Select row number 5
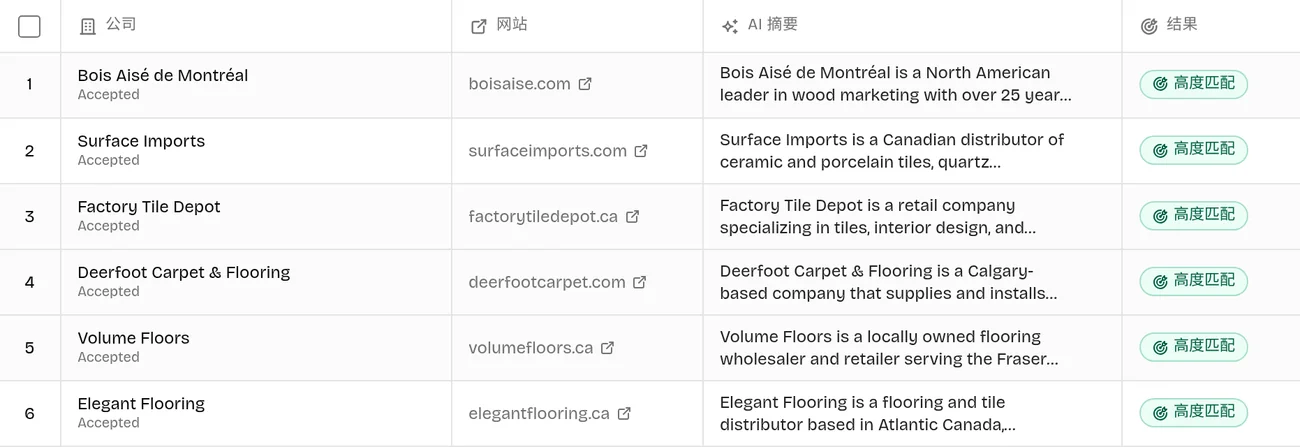The width and height of the screenshot is (1300, 447). (29, 348)
